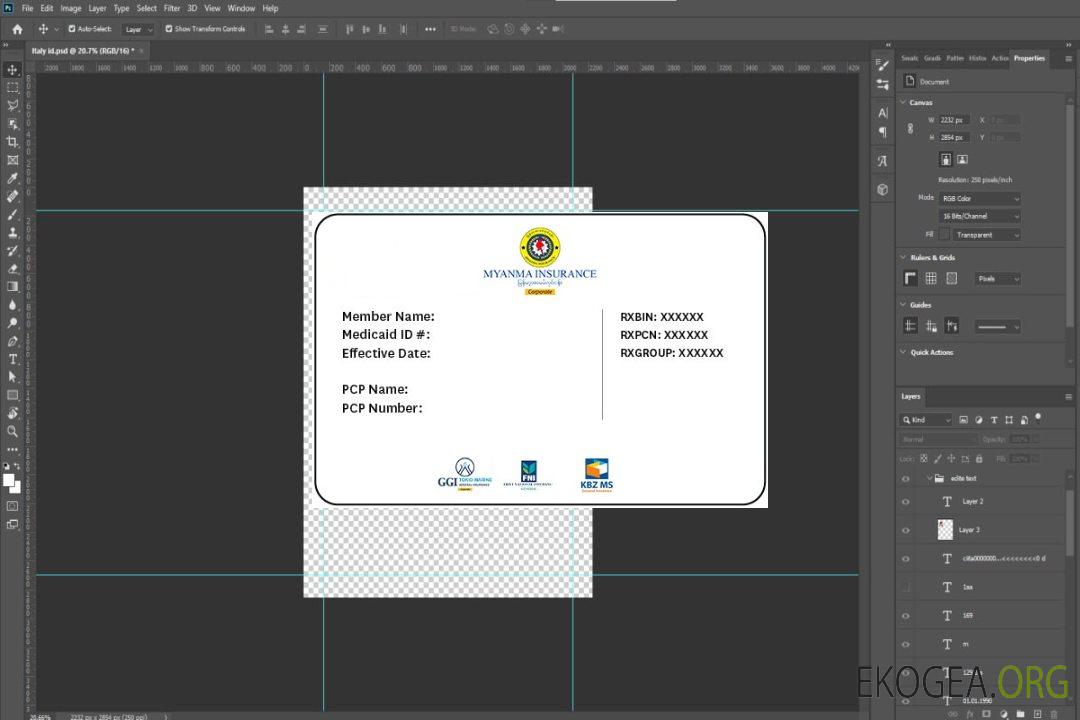Select the Move tool in the toolbox

click(x=12, y=70)
